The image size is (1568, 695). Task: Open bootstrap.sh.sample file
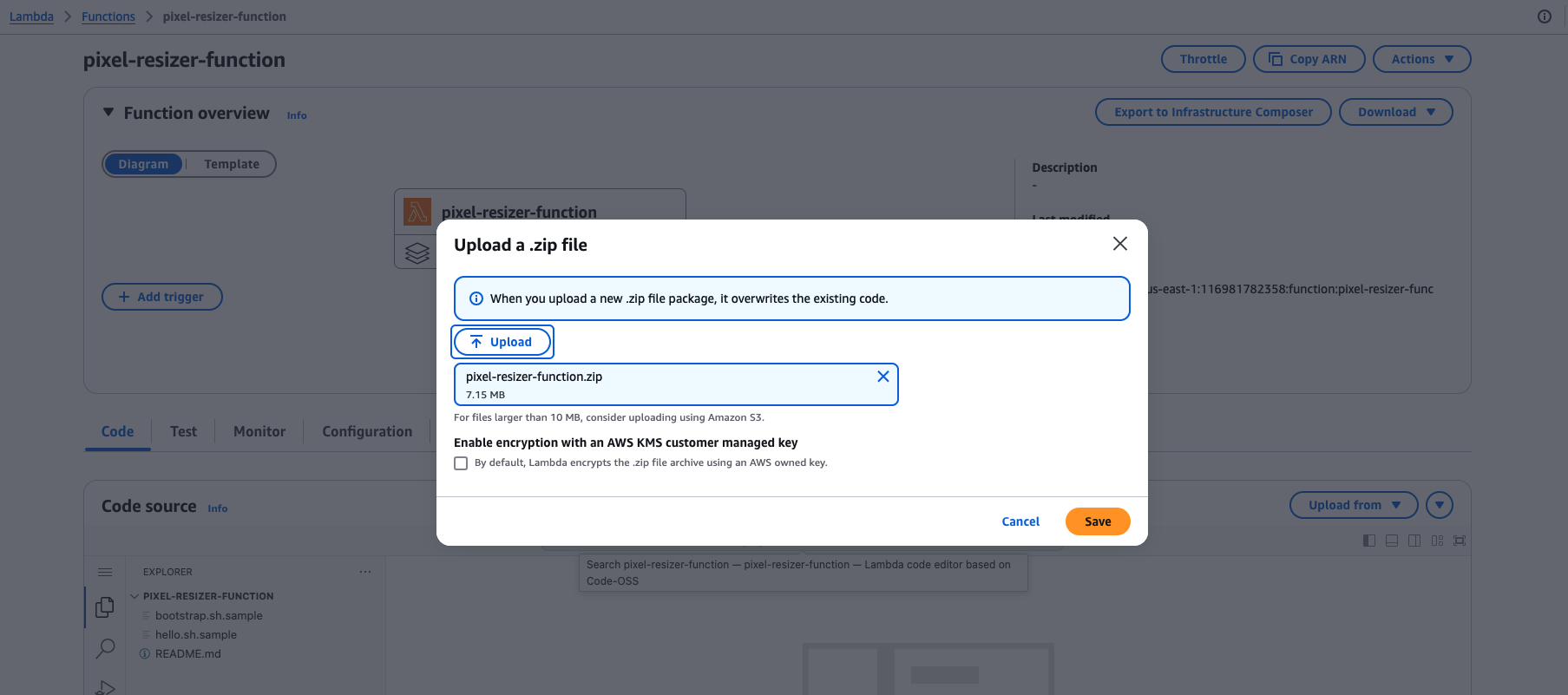tap(208, 615)
